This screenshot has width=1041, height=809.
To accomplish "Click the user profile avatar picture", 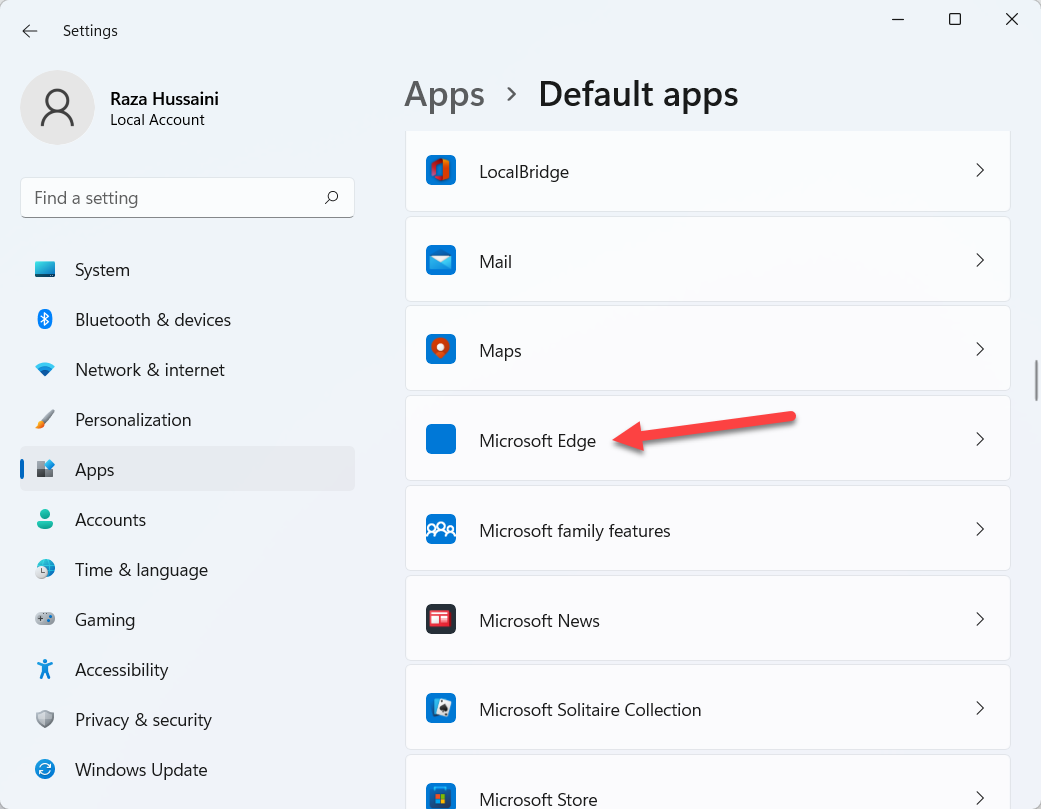I will pos(58,107).
